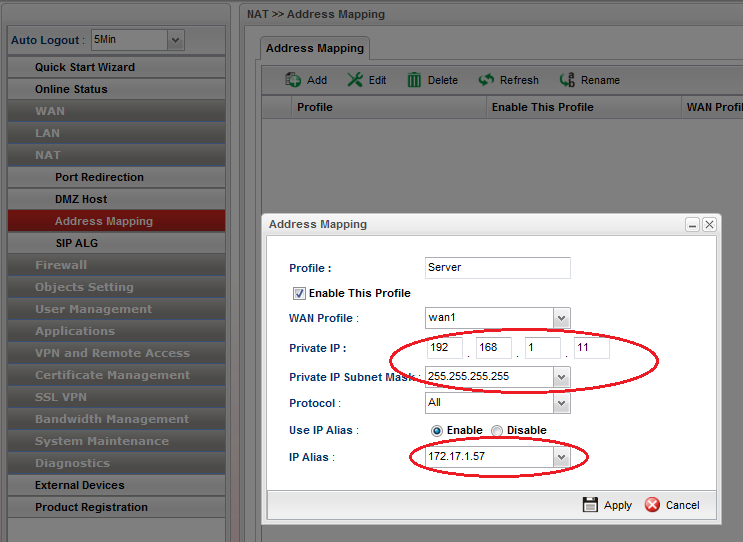Expand Diagnostics menu section
Image resolution: width=743 pixels, height=542 pixels.
[117, 463]
